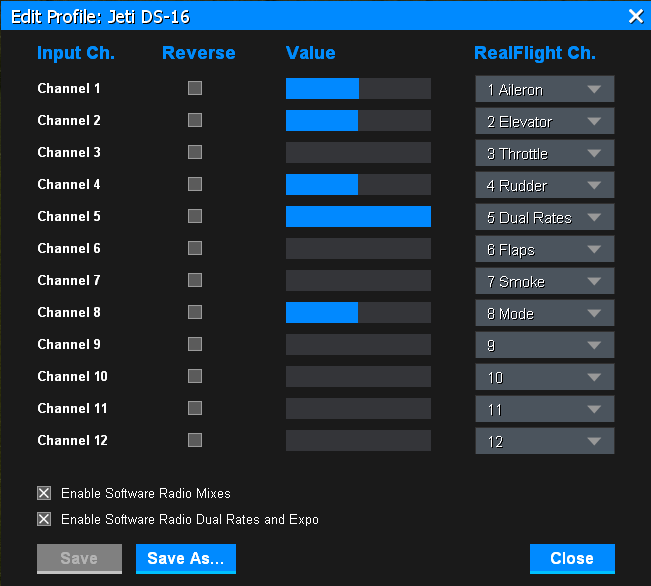Open the 4 Rudder dropdown
The height and width of the screenshot is (586, 651).
[545, 185]
